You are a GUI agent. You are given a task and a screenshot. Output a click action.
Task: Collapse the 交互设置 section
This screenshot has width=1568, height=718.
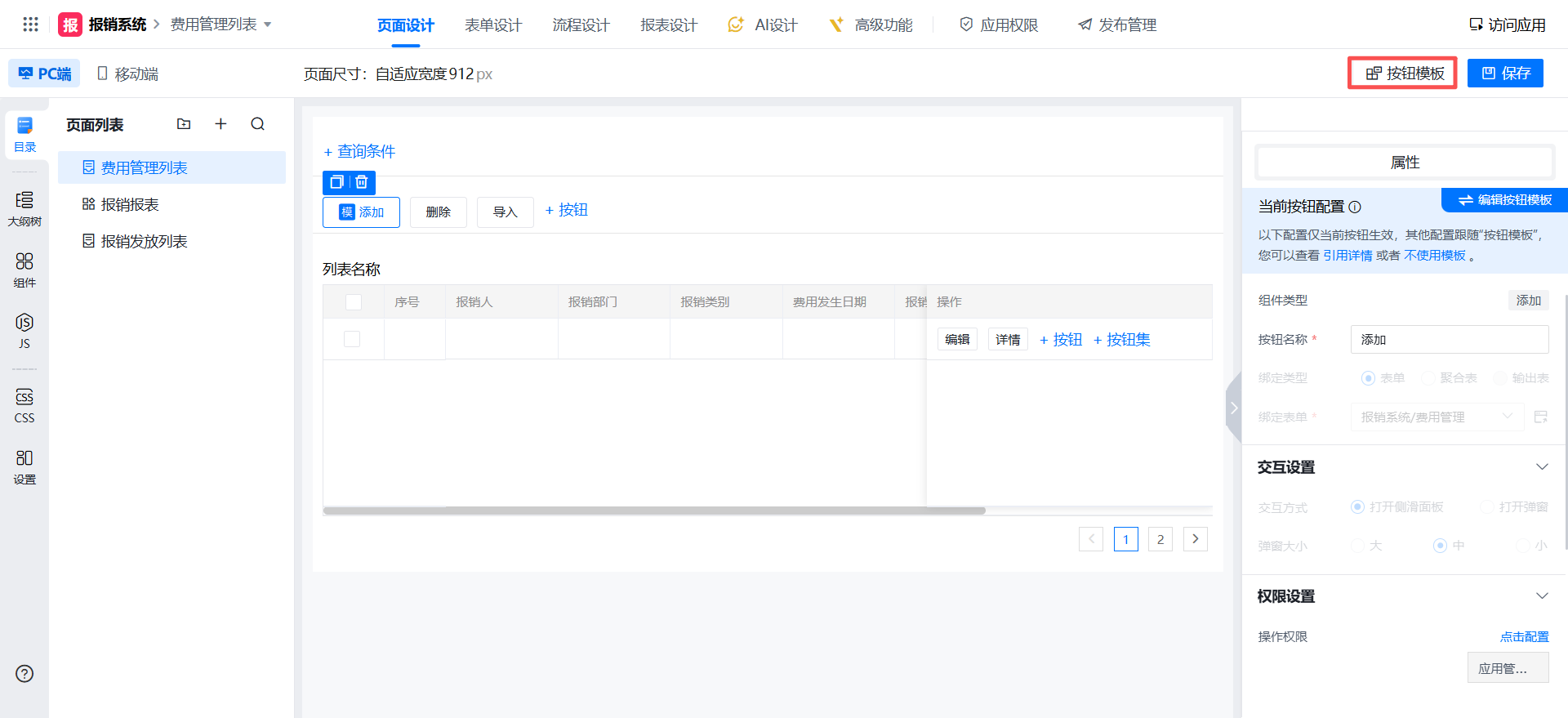click(1542, 467)
